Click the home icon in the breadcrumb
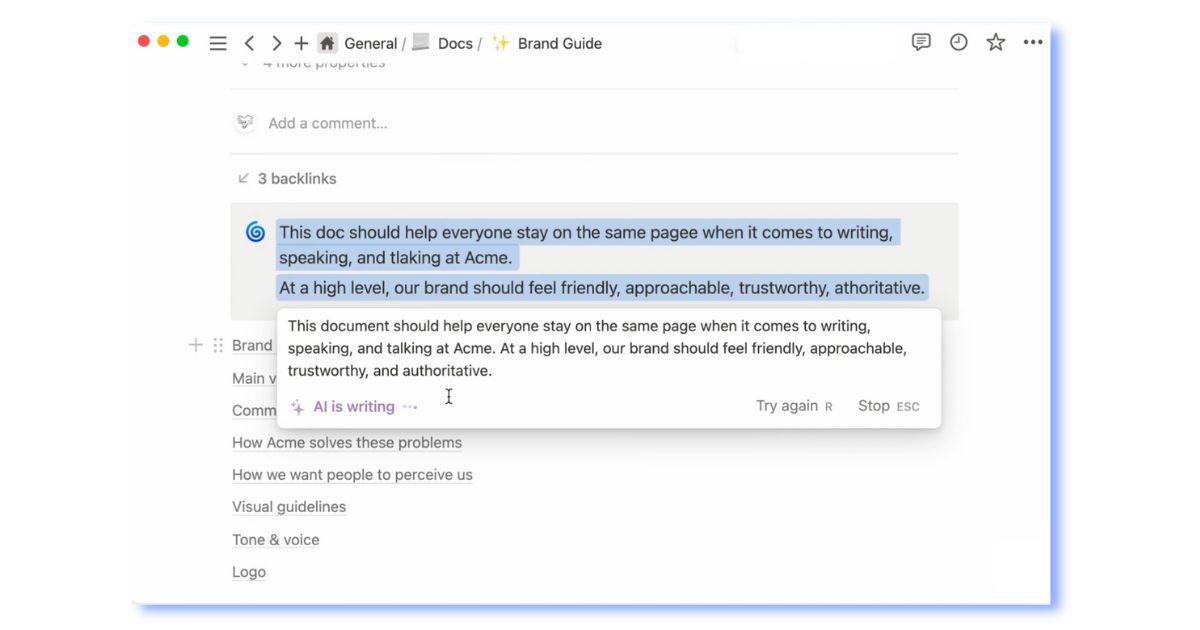This screenshot has width=1200, height=630. click(x=327, y=42)
